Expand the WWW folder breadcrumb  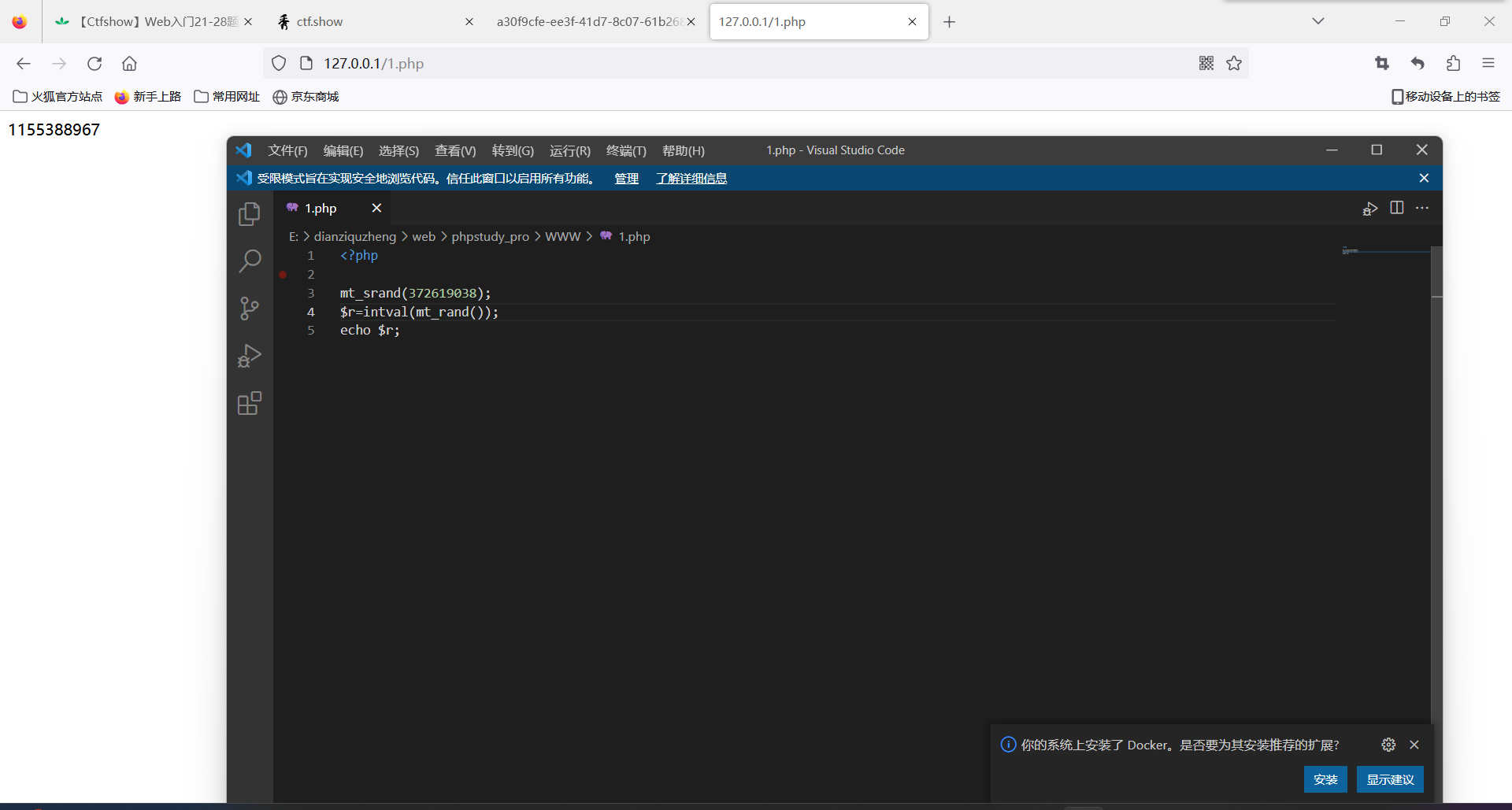coord(562,237)
